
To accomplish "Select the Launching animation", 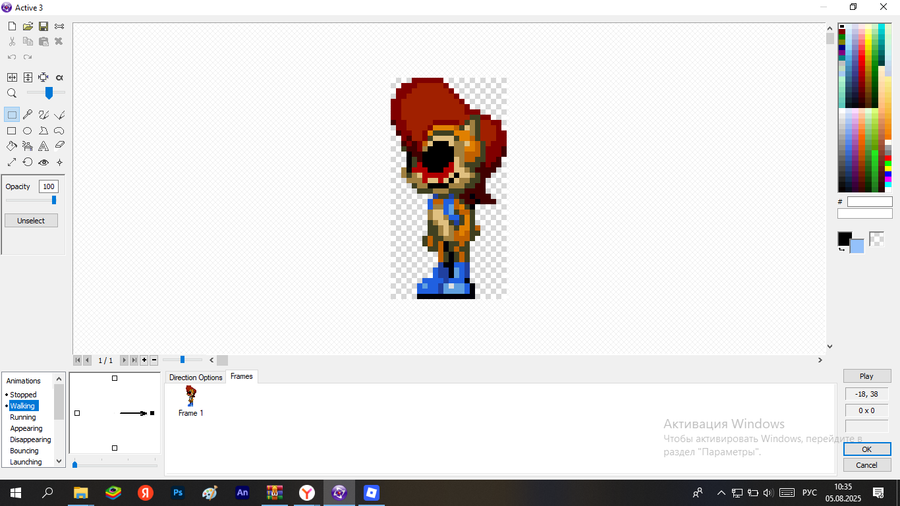I will 26,462.
